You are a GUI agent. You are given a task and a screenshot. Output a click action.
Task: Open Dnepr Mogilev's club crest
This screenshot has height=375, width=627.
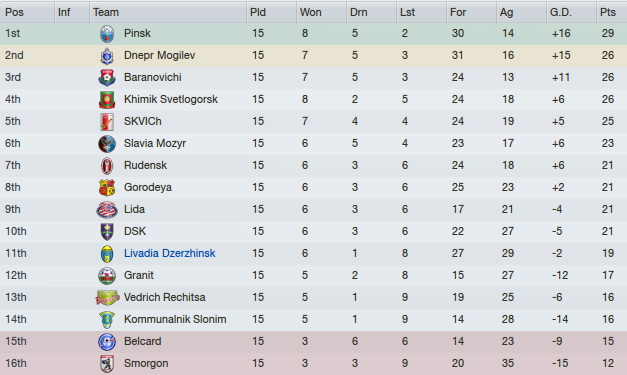[107, 56]
